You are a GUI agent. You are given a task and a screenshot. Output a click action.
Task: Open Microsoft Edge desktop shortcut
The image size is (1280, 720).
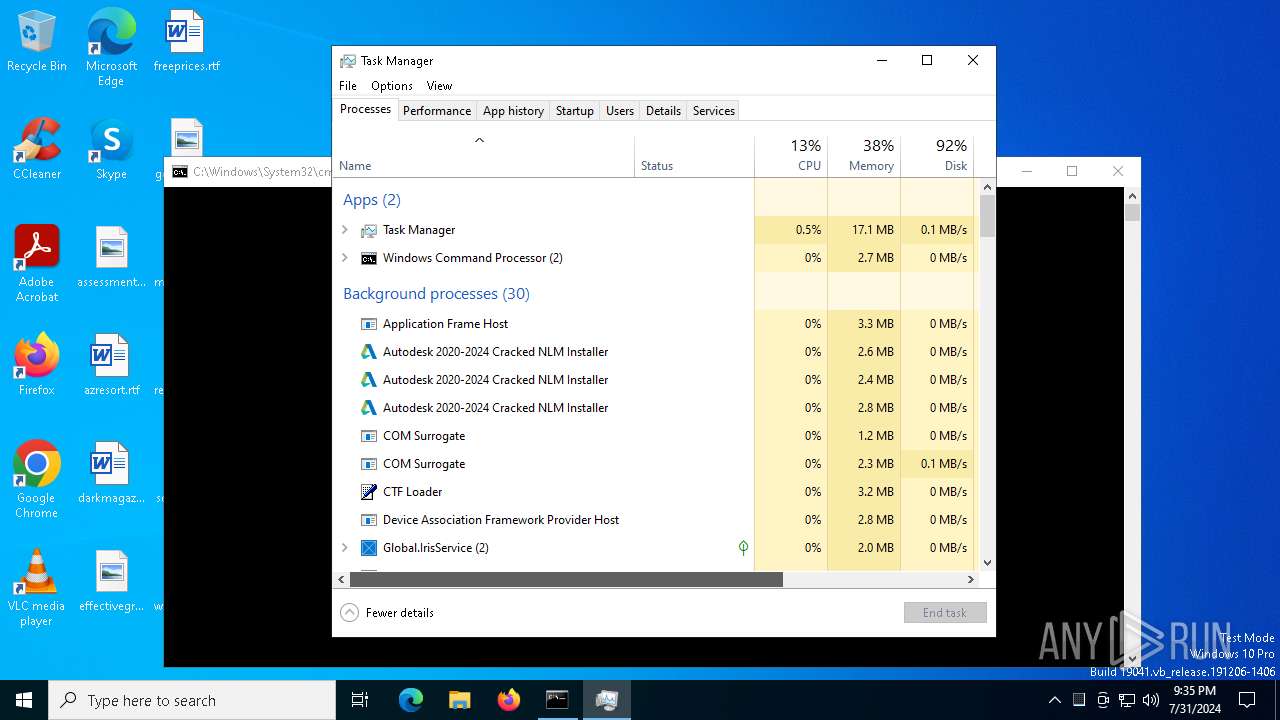tap(111, 48)
